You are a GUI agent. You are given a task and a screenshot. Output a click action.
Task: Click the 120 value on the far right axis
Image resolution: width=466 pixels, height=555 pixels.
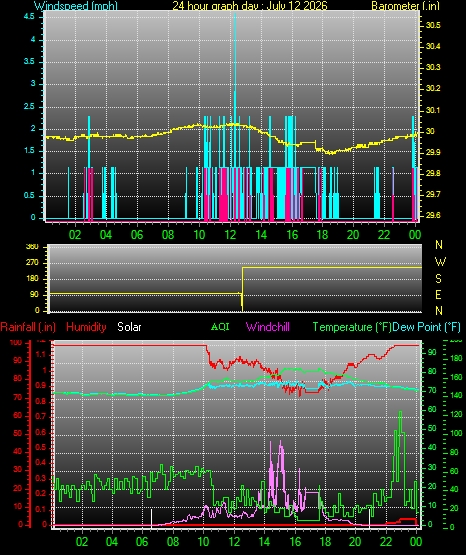[x=456, y=414]
